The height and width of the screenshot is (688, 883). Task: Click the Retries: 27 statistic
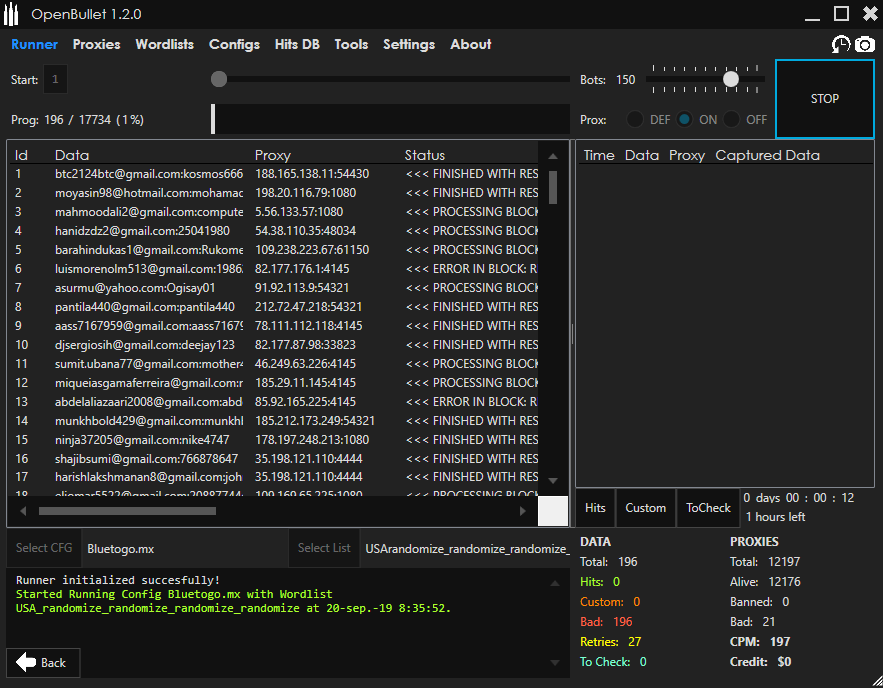click(x=610, y=642)
